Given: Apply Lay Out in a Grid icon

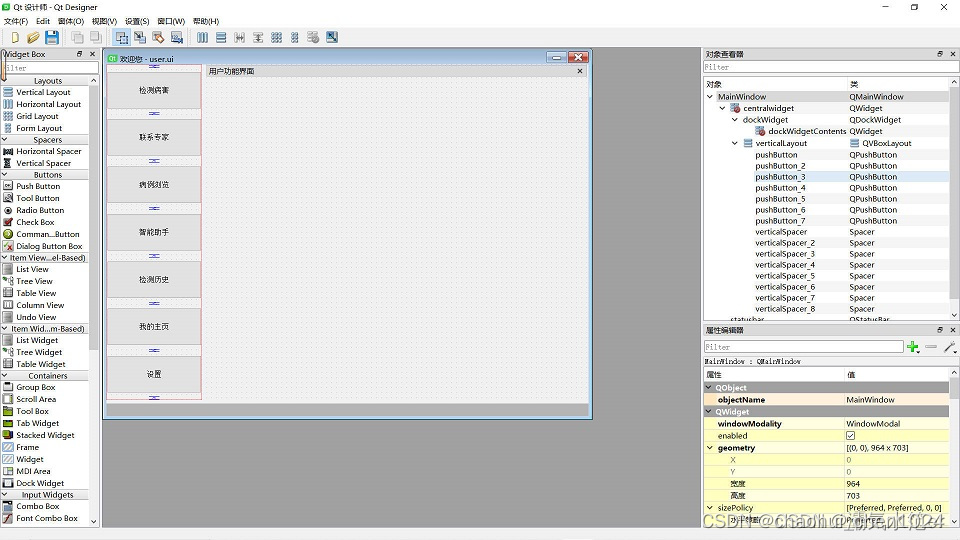Looking at the screenshot, I should click(x=277, y=37).
